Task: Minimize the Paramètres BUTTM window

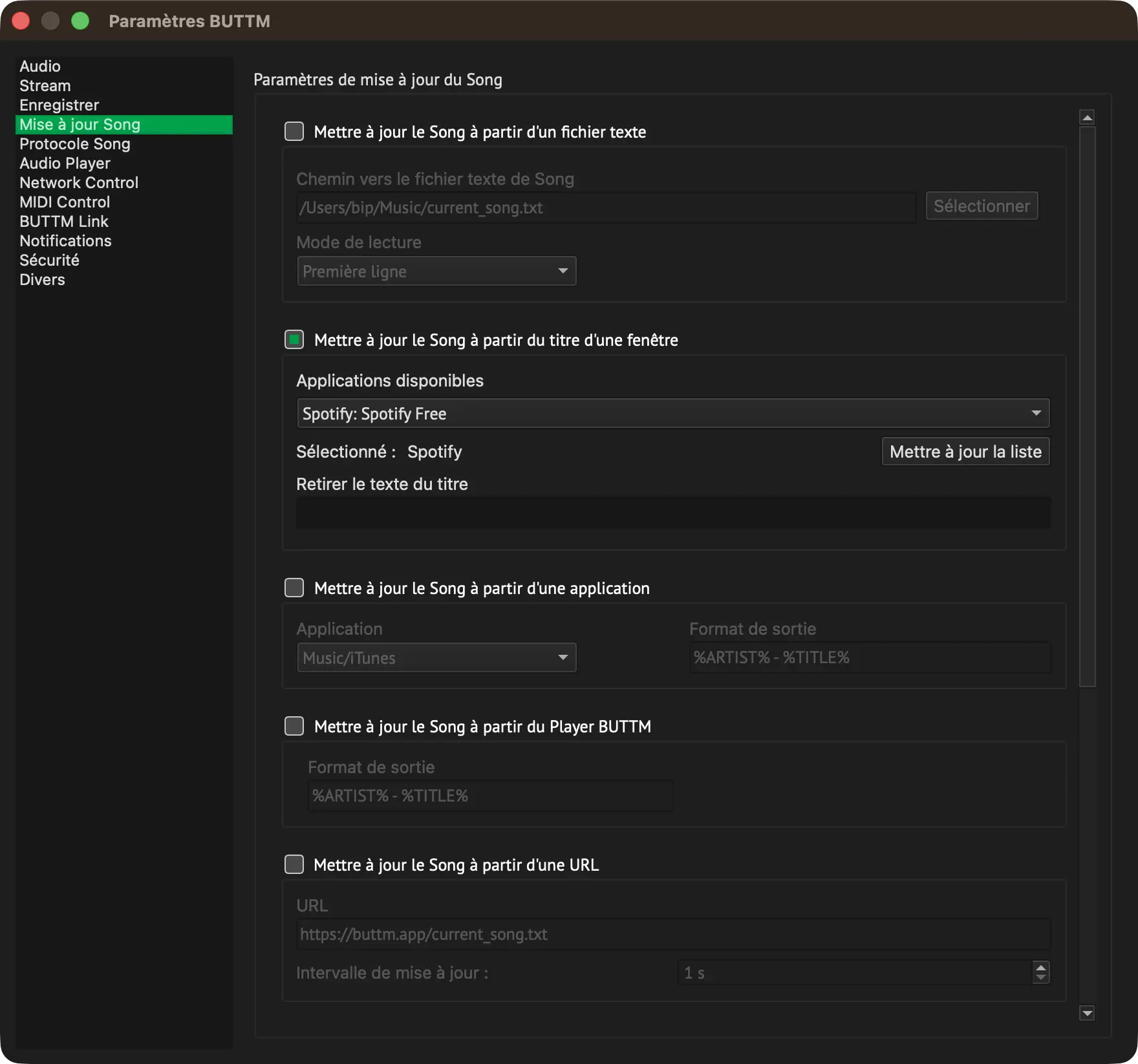Action: click(50, 21)
